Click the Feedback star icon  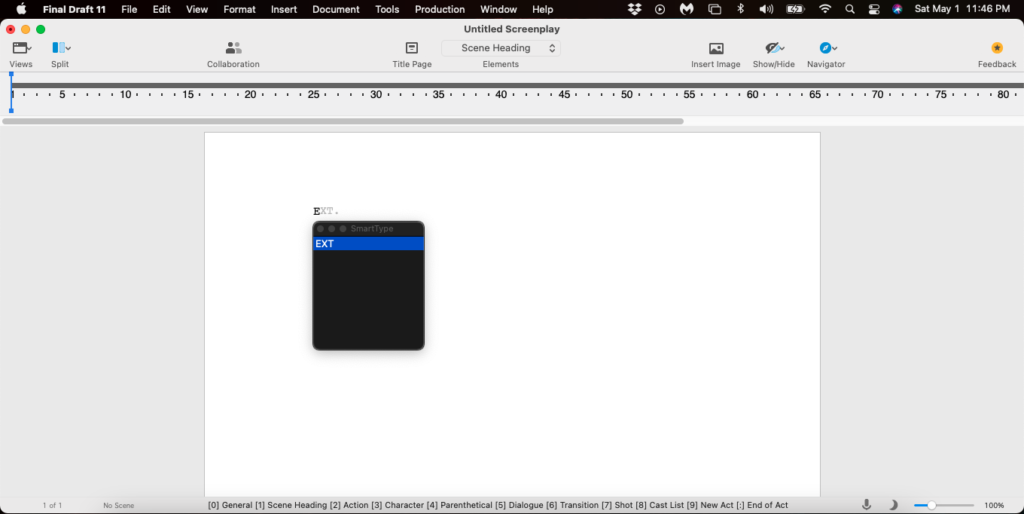point(996,48)
